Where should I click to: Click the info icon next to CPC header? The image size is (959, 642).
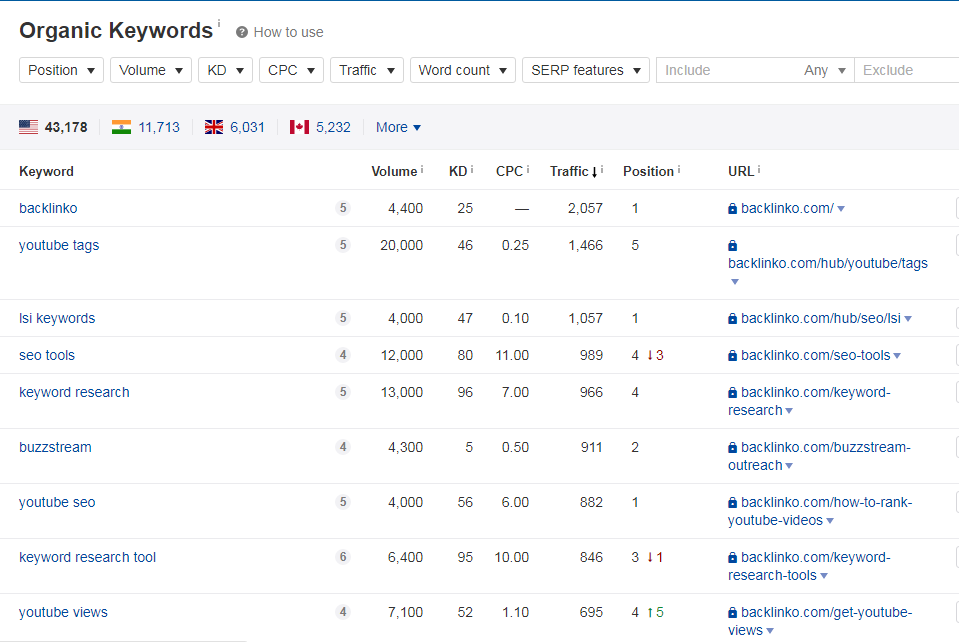tap(528, 169)
